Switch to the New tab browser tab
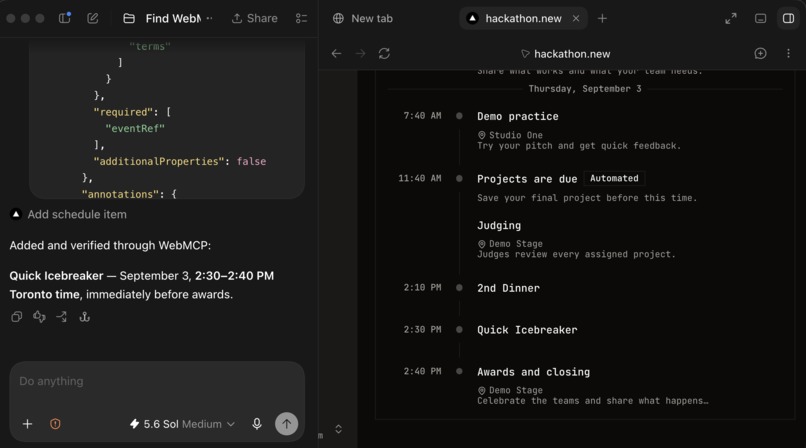The image size is (806, 448). [363, 18]
